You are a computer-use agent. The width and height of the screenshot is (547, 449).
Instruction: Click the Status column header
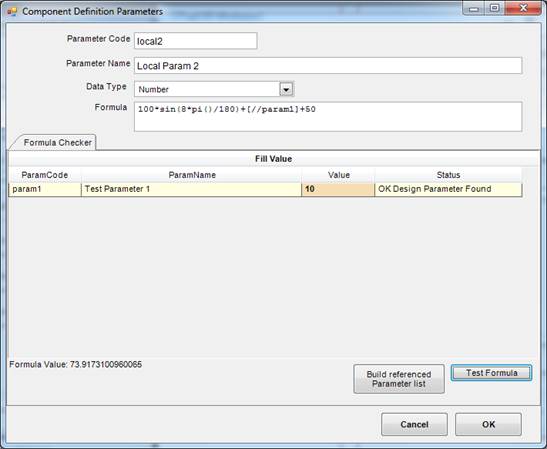click(448, 175)
